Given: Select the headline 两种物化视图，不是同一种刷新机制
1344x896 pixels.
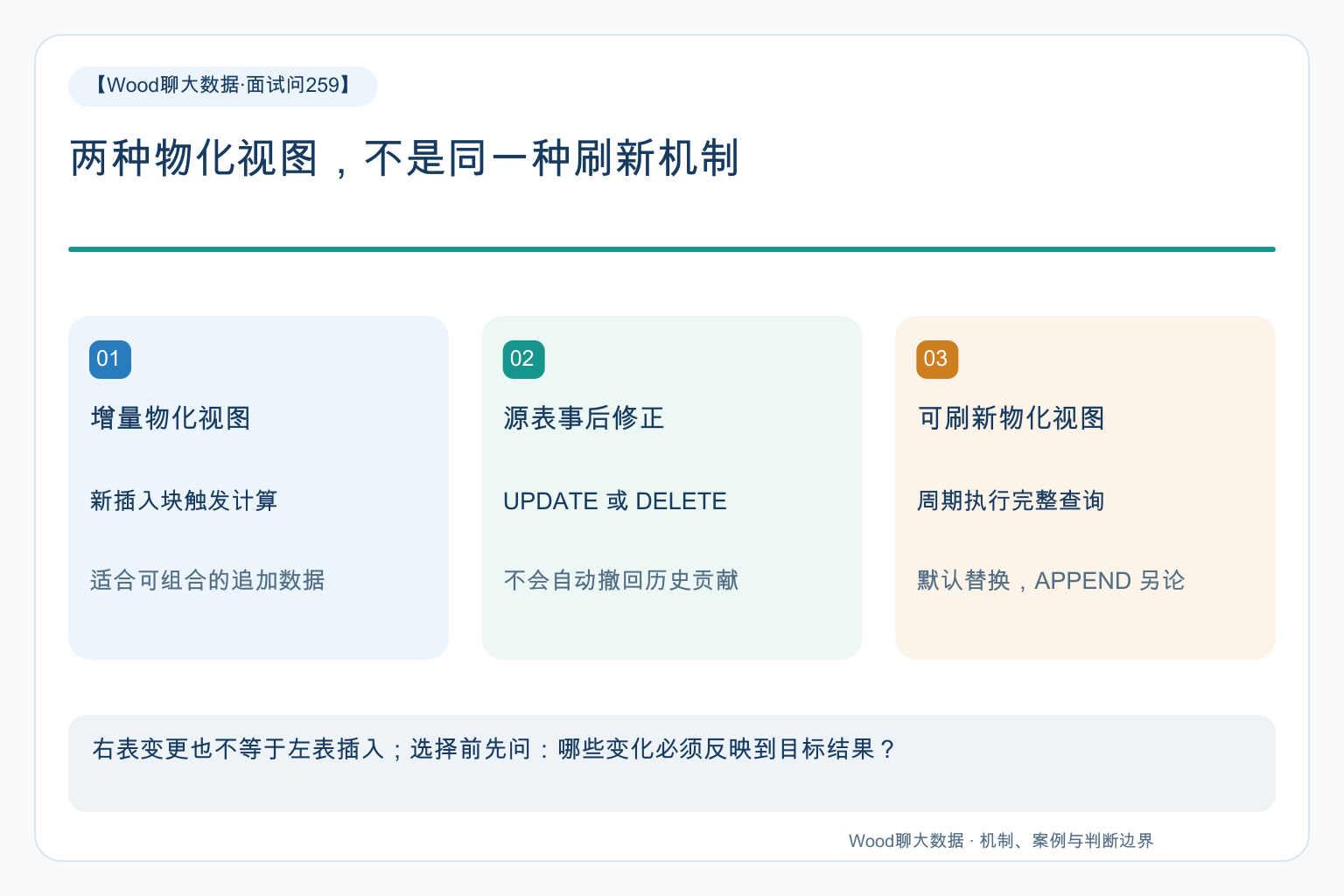Looking at the screenshot, I should [404, 158].
